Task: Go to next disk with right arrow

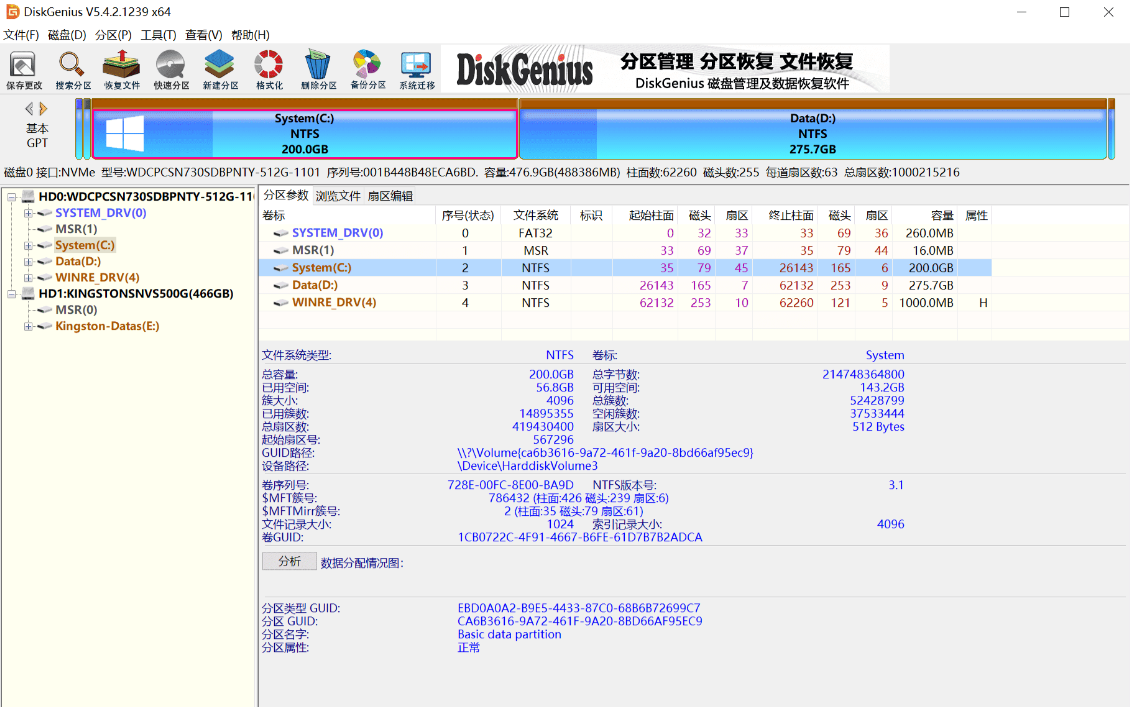Action: click(44, 108)
